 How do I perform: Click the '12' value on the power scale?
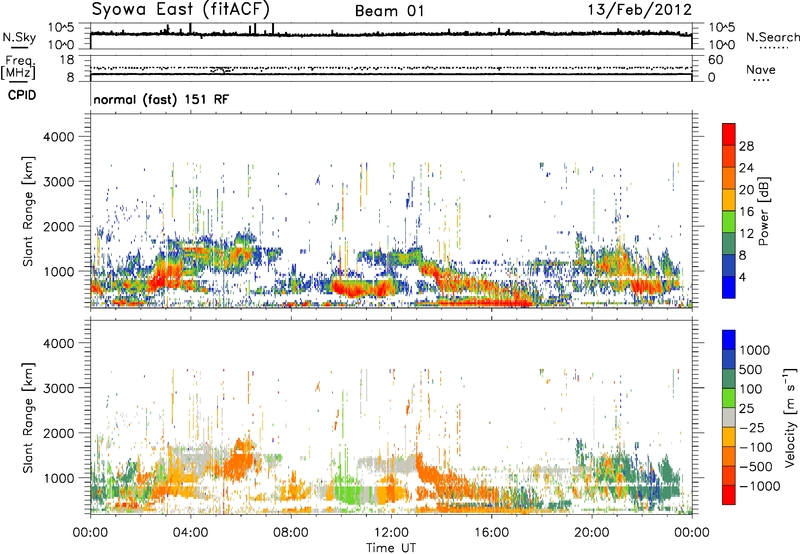pos(746,234)
